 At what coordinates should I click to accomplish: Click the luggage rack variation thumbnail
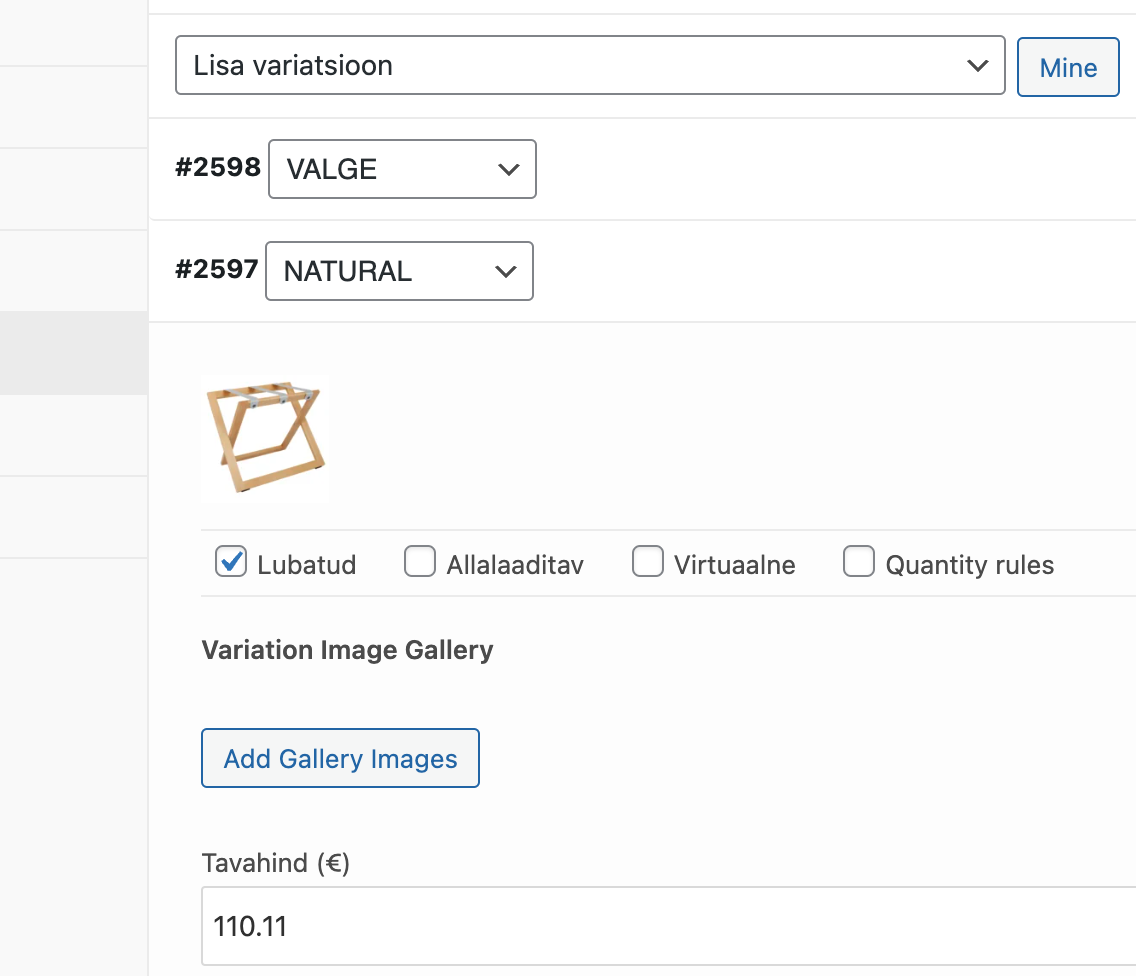click(x=265, y=440)
